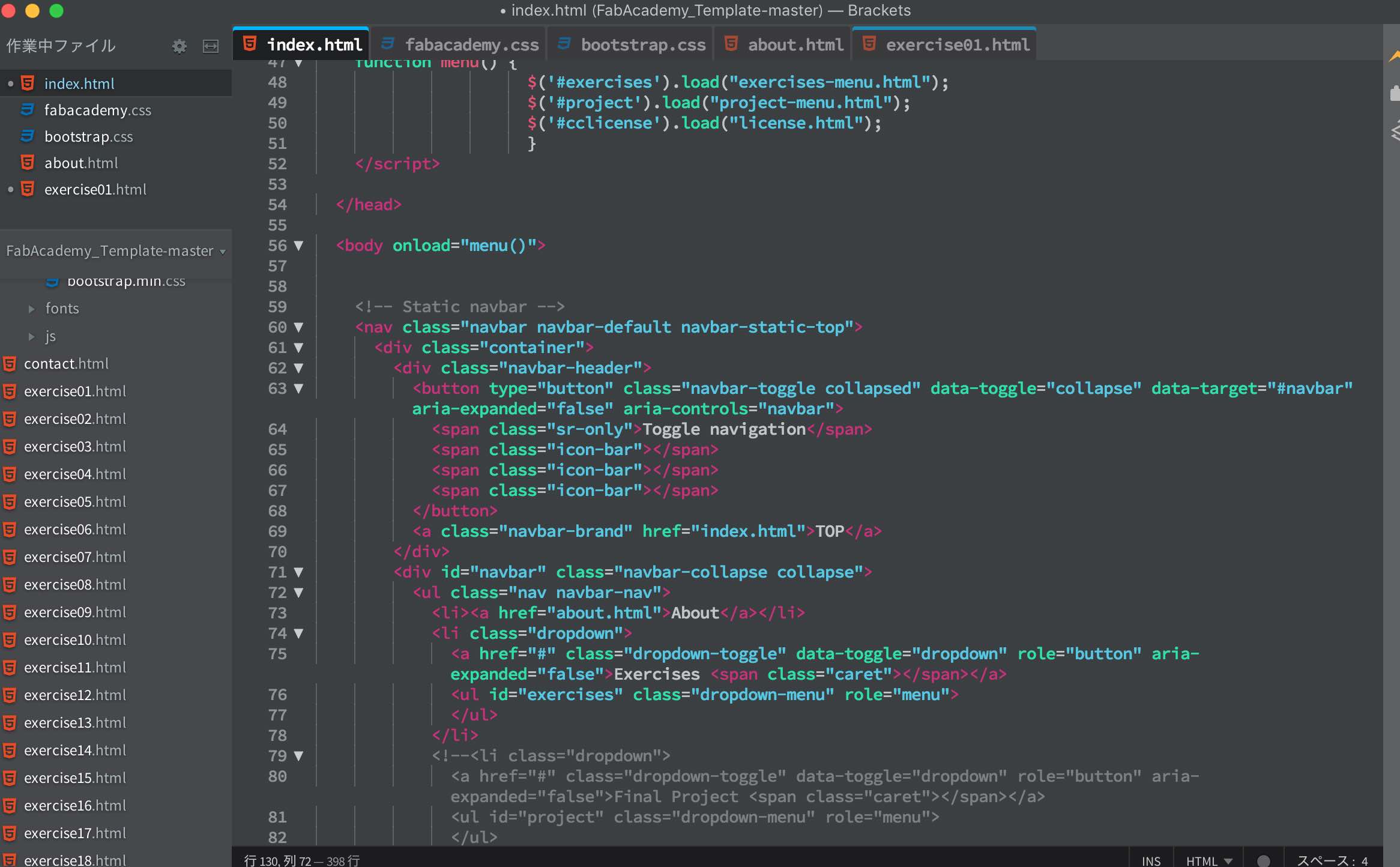
Task: Open the FabAcademy_Template-master project dropdown
Action: [x=116, y=251]
